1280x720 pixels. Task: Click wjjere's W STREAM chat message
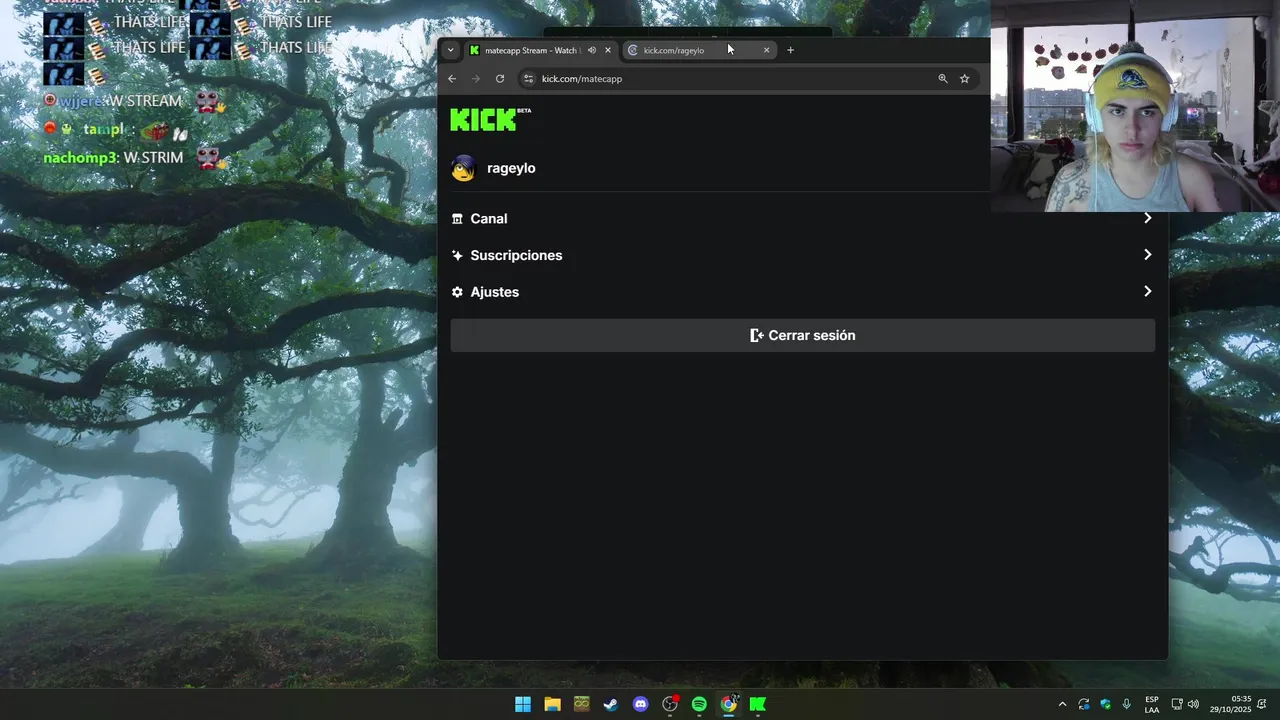[135, 101]
